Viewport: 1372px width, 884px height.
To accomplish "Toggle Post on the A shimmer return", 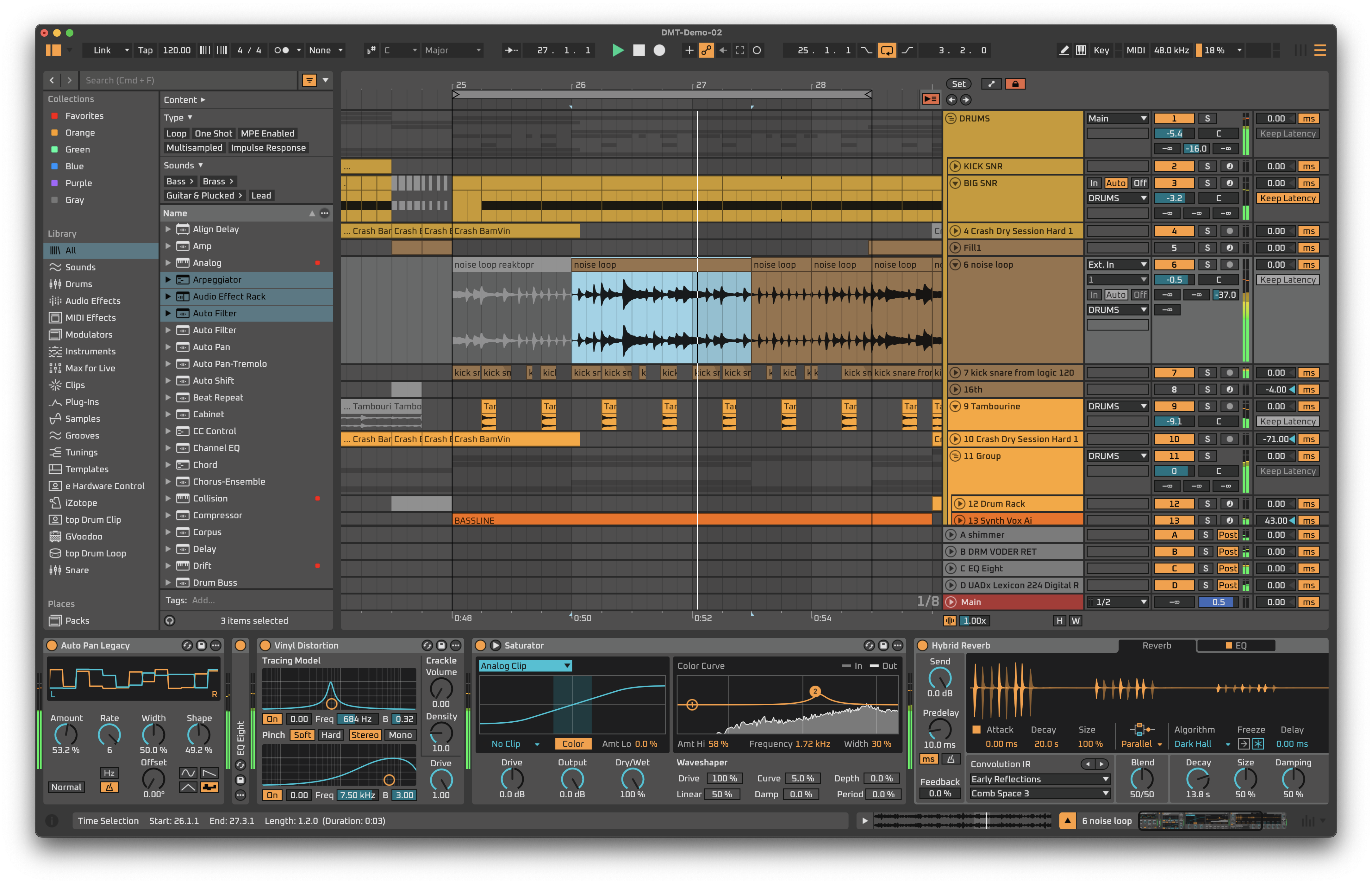I will [1227, 535].
